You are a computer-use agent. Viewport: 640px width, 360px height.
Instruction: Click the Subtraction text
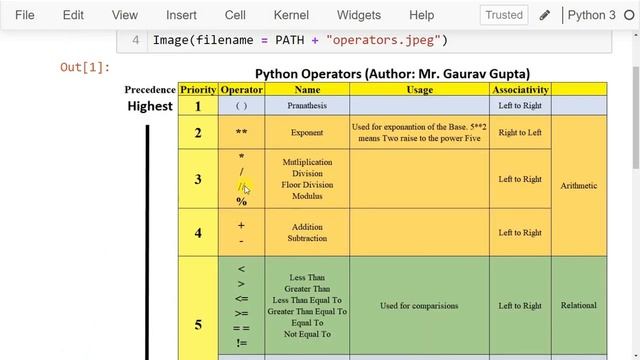307,238
